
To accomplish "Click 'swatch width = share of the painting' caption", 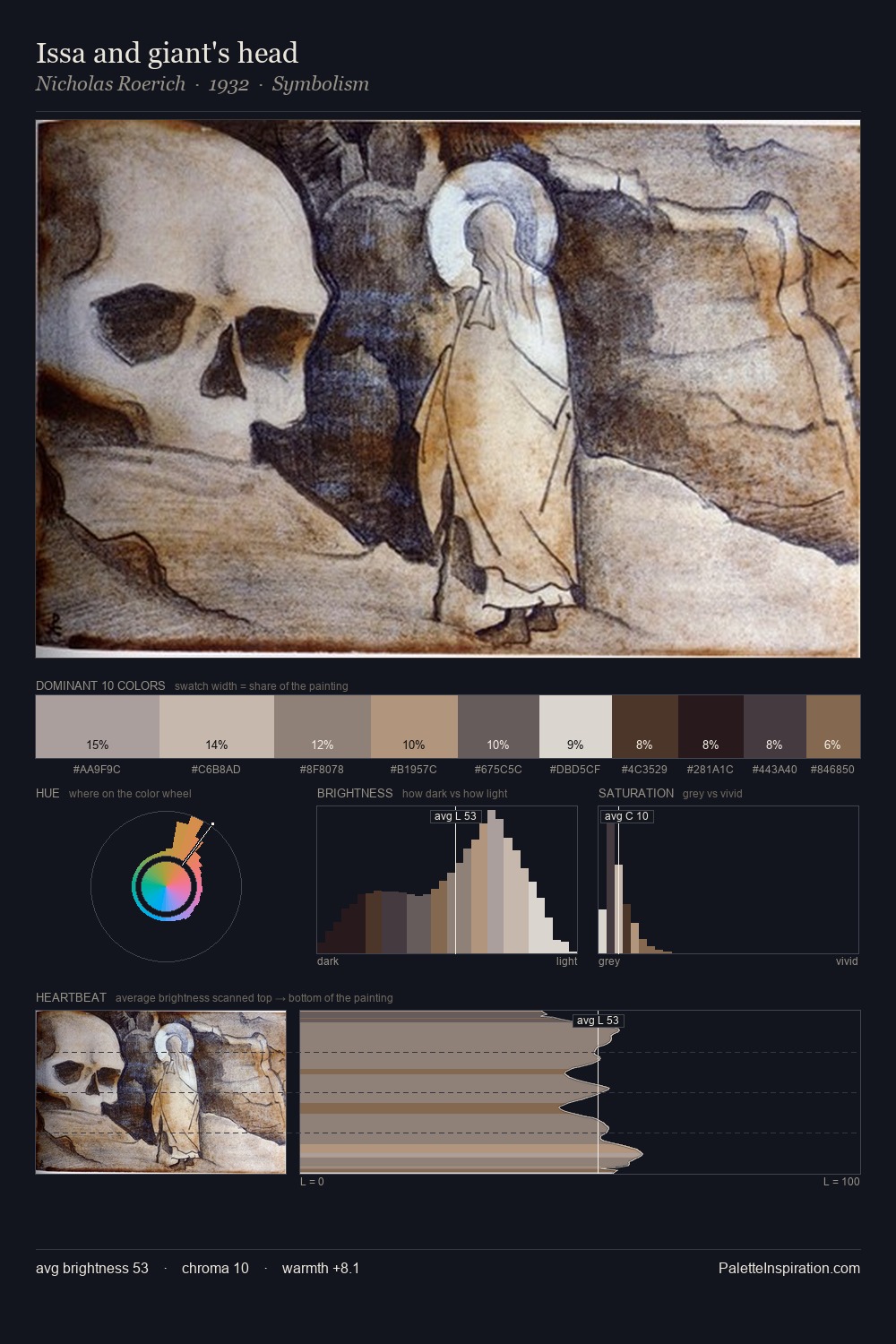I will [262, 686].
